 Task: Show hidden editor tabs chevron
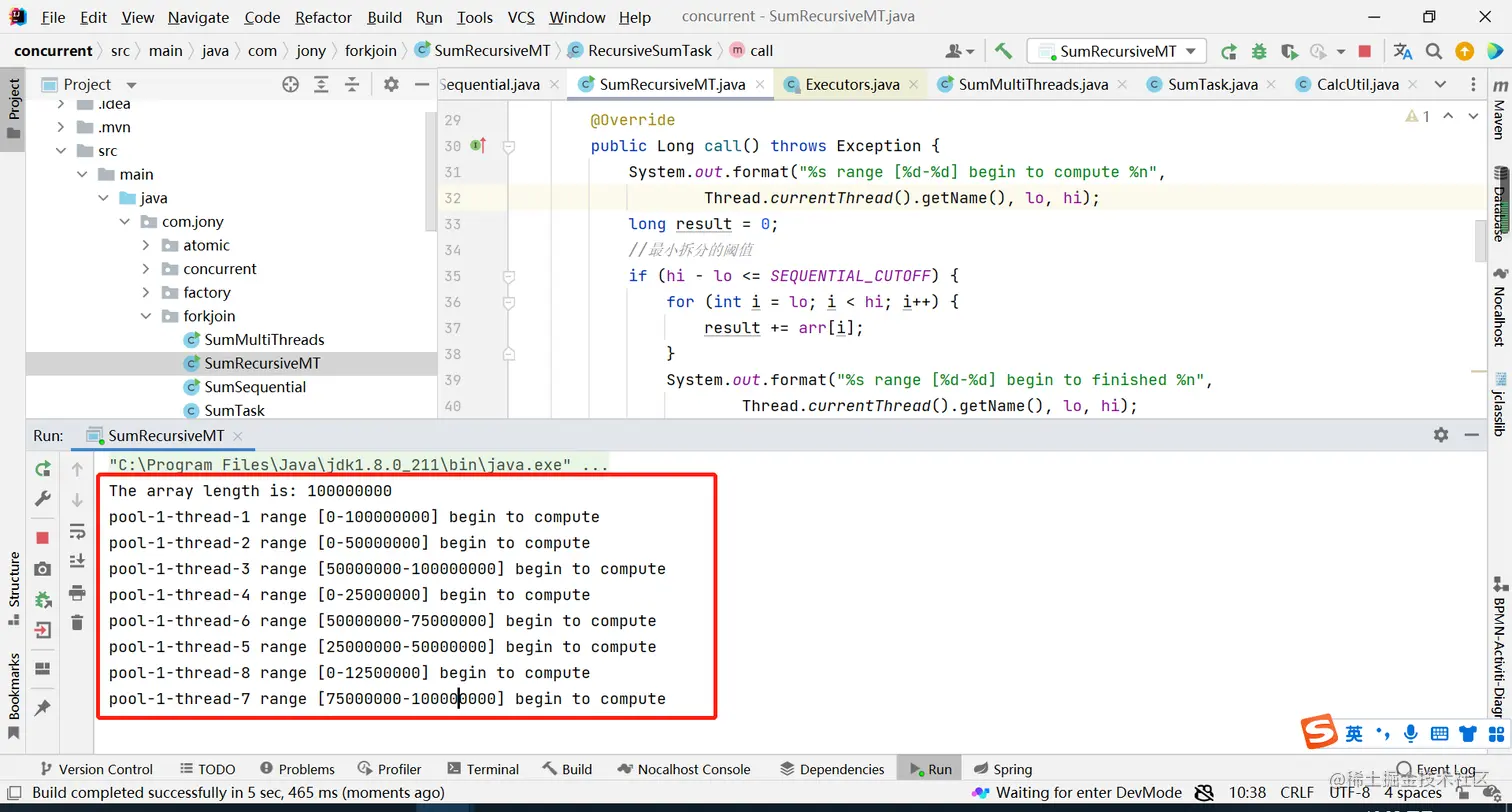(x=1440, y=84)
